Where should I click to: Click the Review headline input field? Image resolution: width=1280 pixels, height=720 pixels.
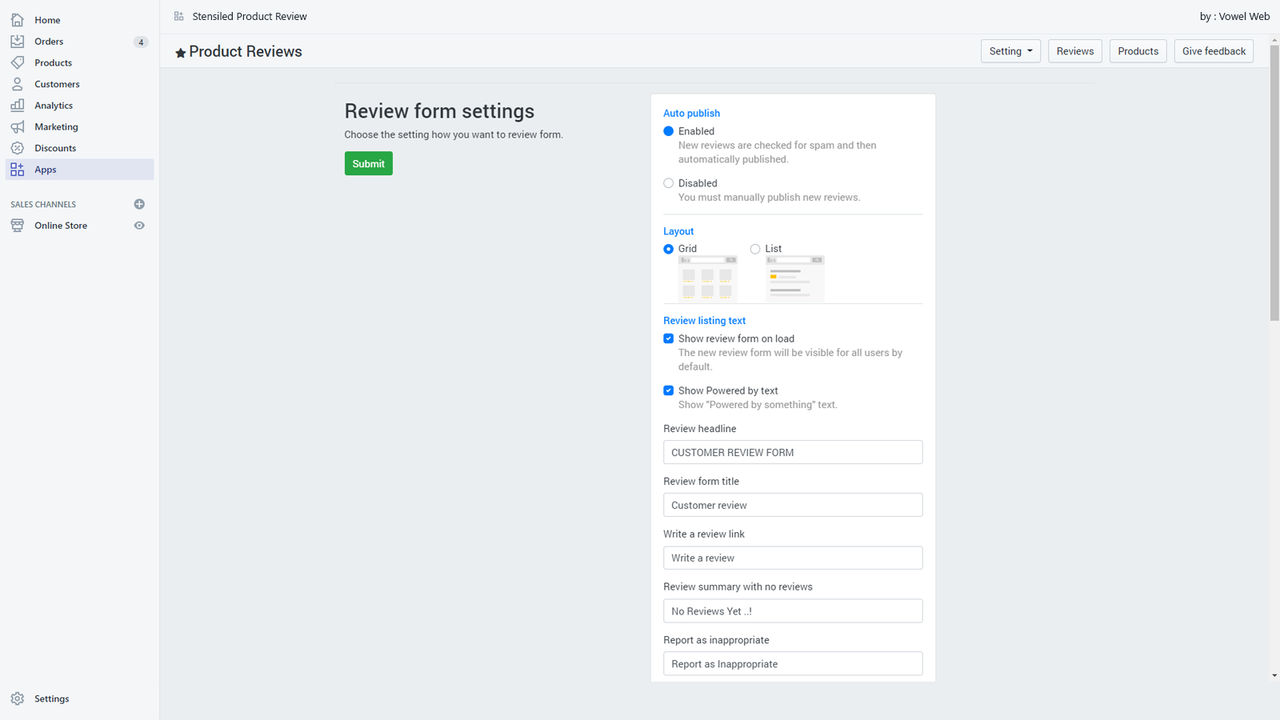tap(792, 452)
